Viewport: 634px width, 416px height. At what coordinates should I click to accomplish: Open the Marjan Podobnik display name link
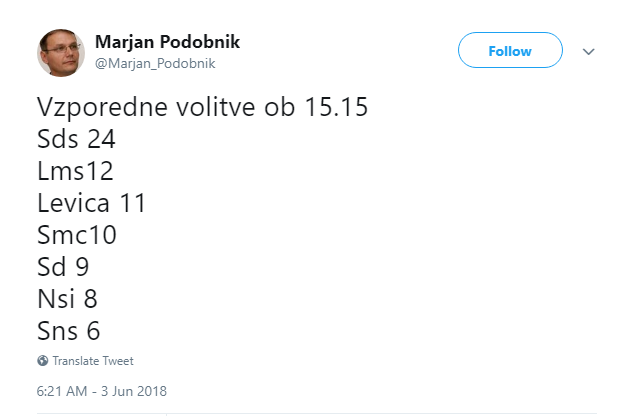click(x=167, y=42)
